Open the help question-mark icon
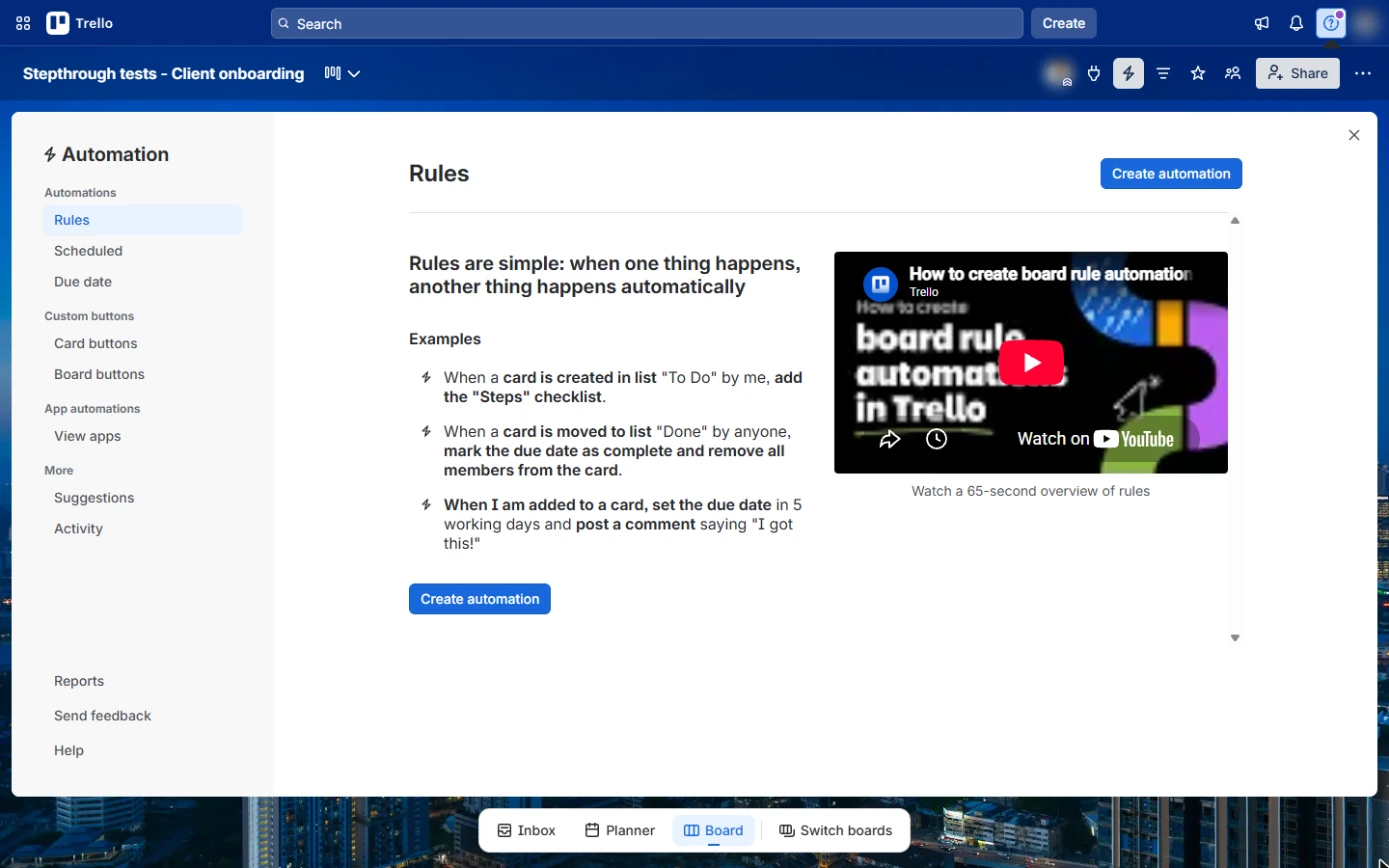 (1330, 23)
